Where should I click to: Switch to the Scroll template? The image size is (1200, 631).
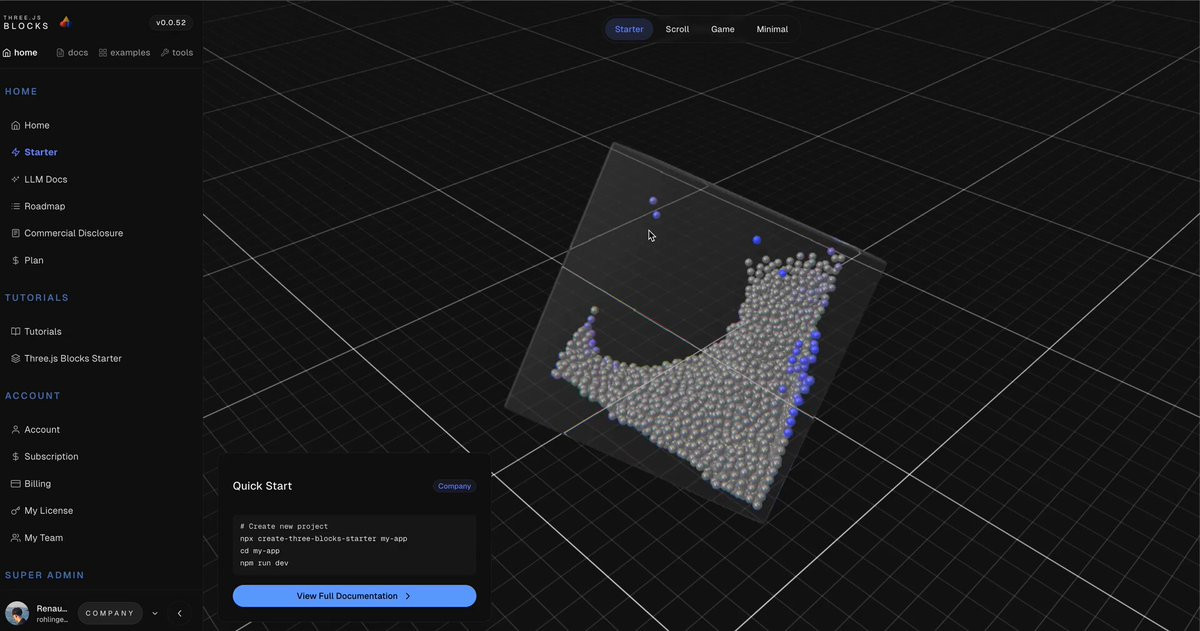(677, 29)
